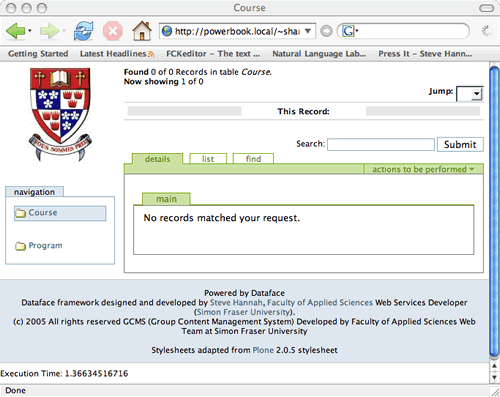
Task: Open the Plone link
Action: click(263, 350)
